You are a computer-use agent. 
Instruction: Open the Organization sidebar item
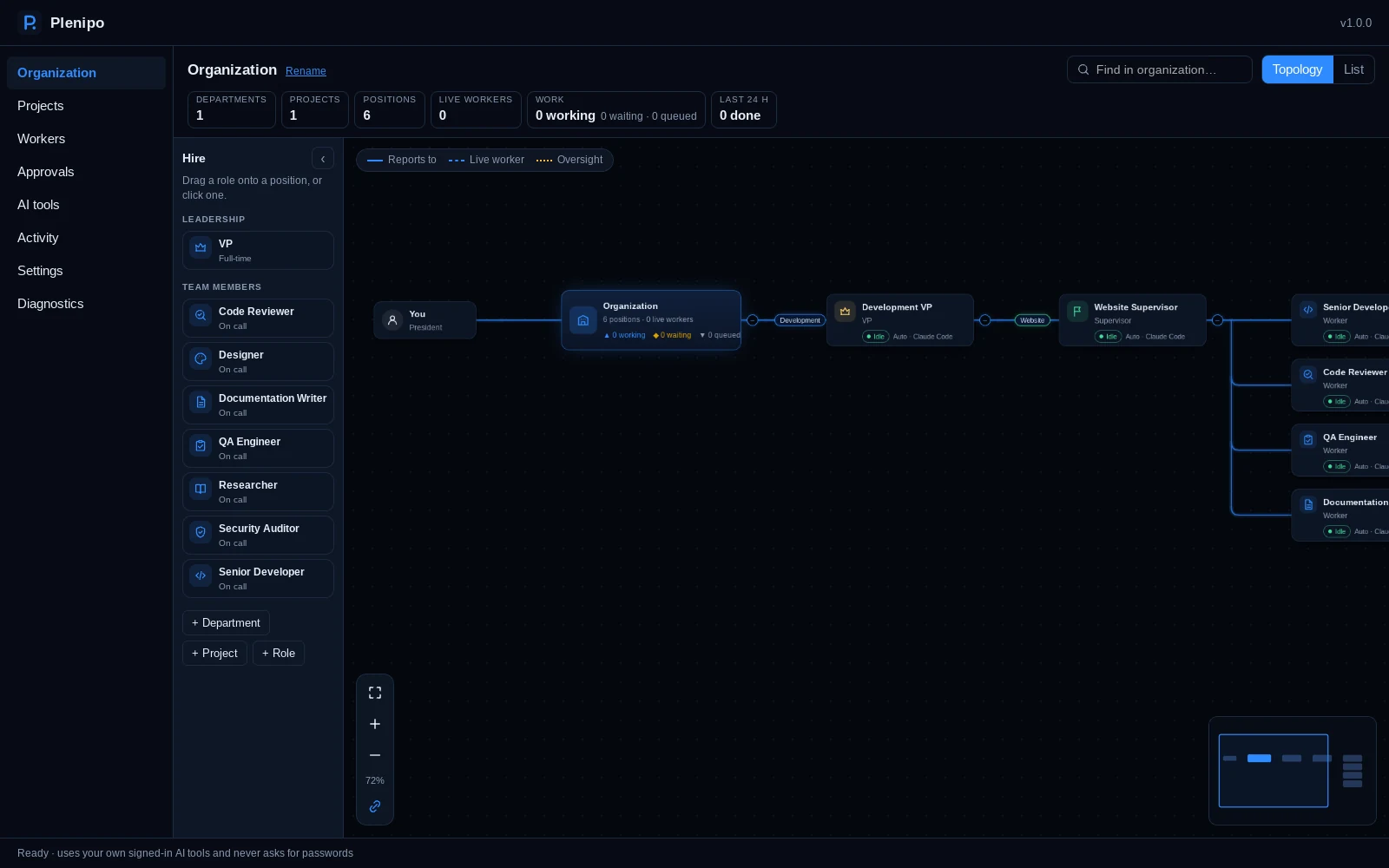tap(86, 73)
